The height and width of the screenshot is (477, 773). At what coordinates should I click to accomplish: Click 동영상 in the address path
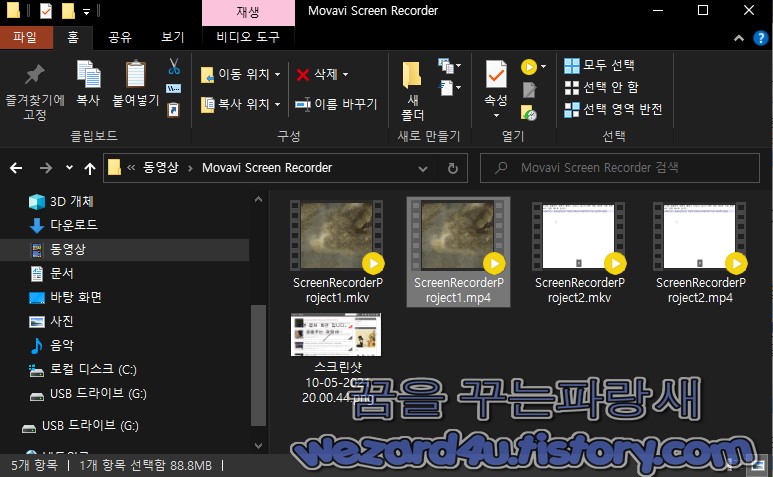coord(161,168)
